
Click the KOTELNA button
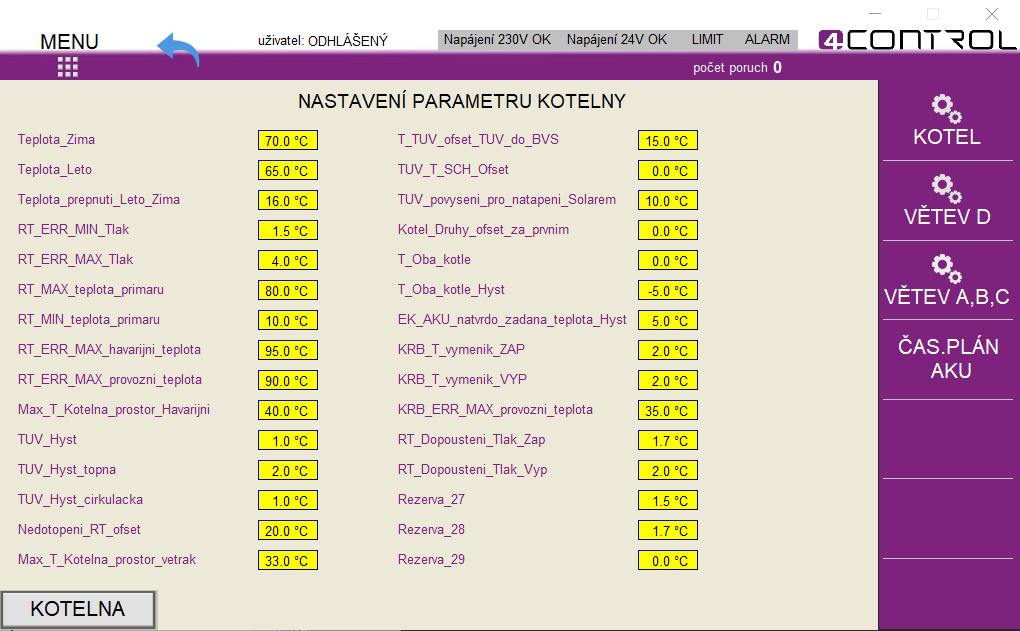pos(78,610)
